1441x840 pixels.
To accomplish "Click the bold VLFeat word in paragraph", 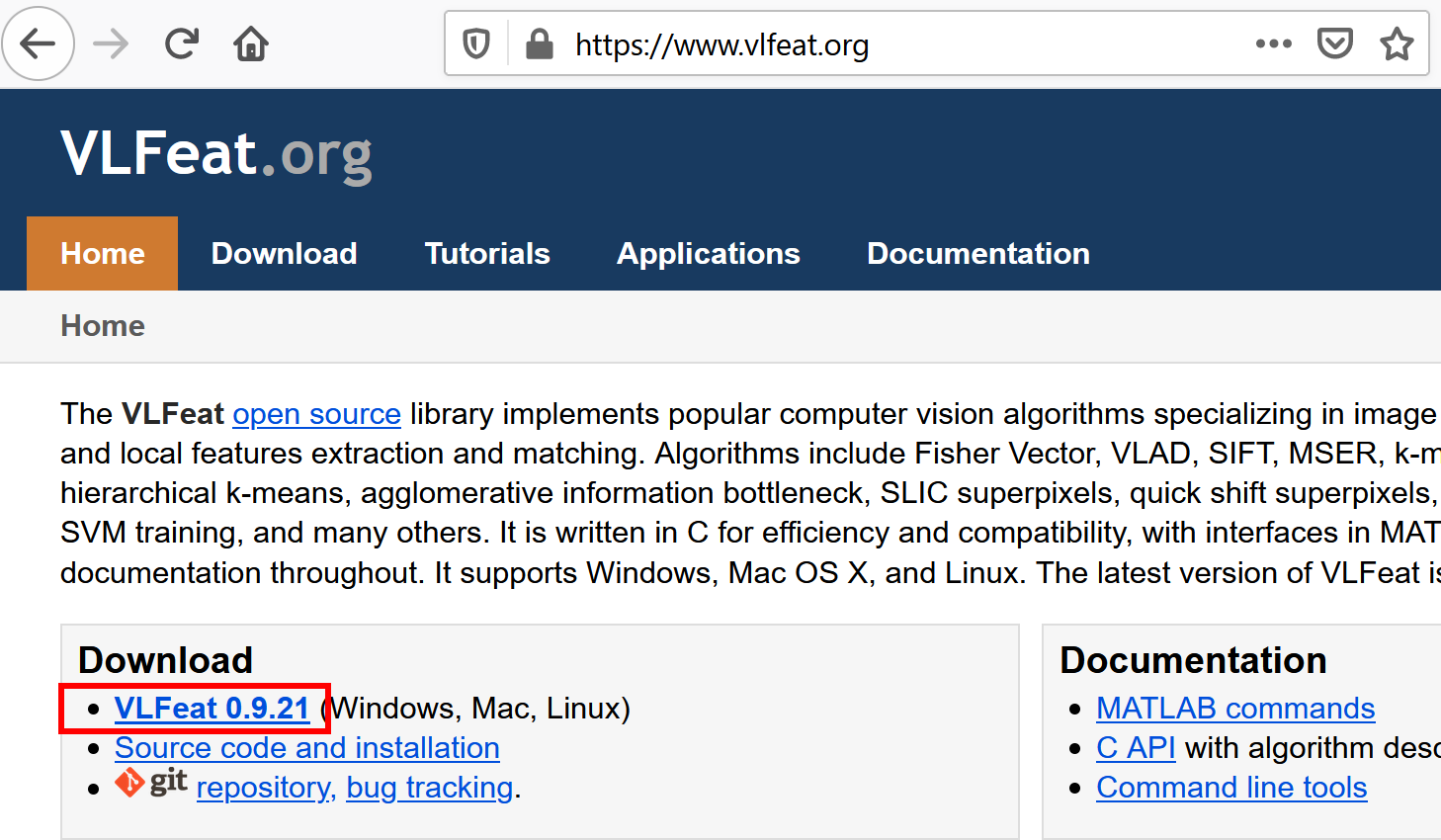I will [173, 414].
